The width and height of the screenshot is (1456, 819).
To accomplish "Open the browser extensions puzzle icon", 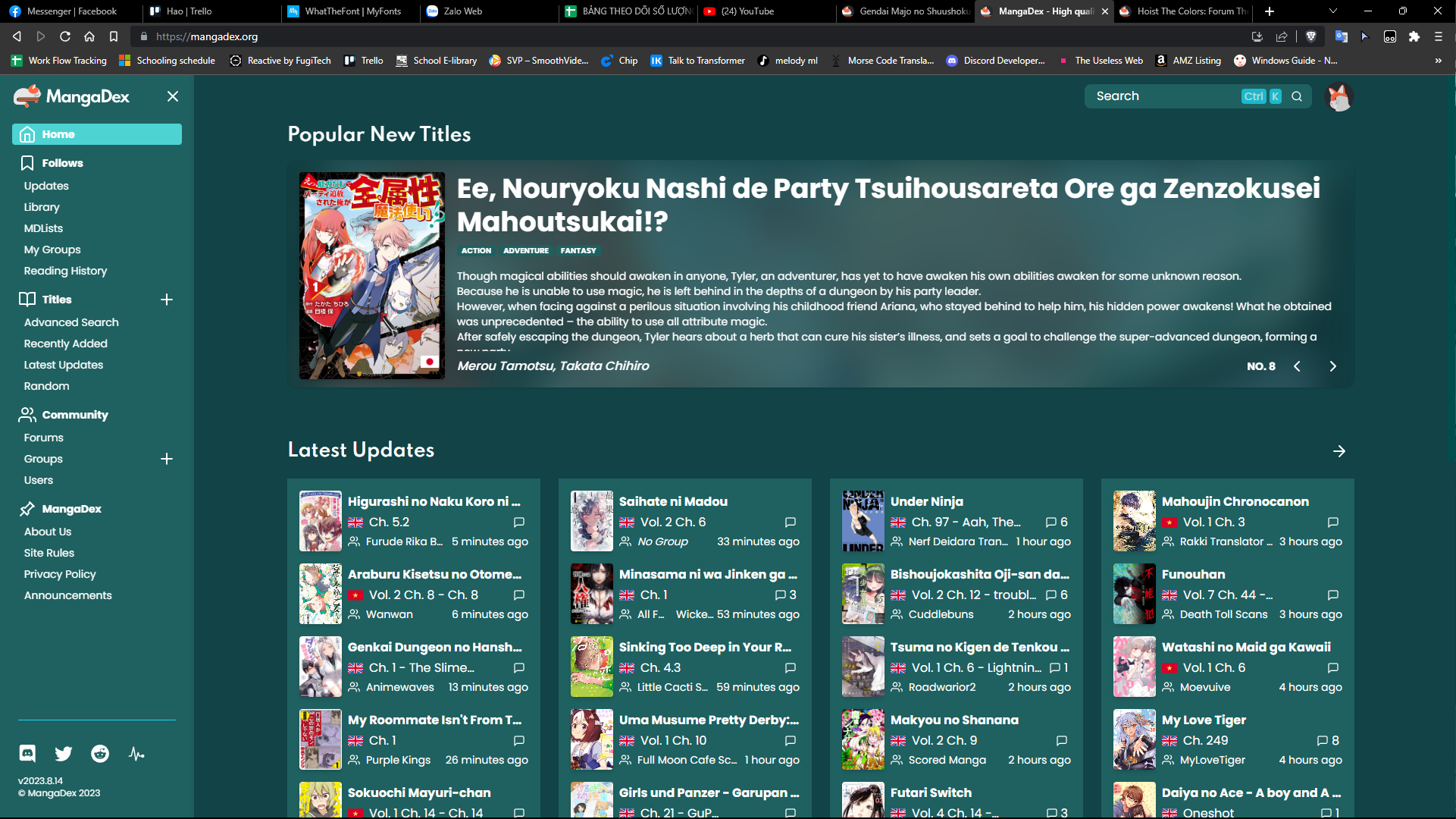I will click(x=1414, y=36).
